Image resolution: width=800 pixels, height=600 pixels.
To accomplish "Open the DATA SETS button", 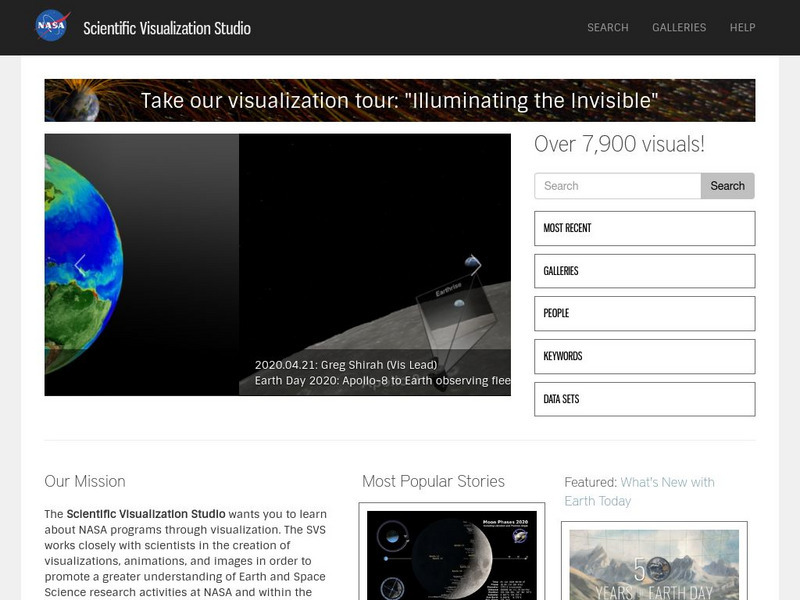I will point(644,399).
